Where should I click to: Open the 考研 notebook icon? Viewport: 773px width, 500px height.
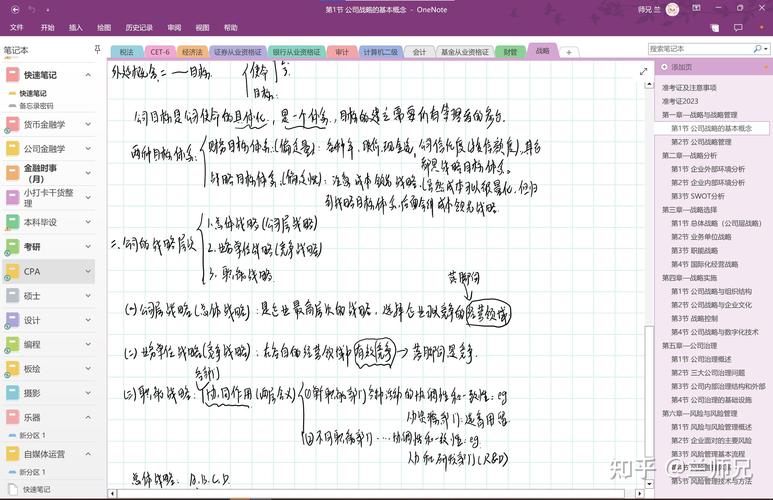tap(12, 246)
